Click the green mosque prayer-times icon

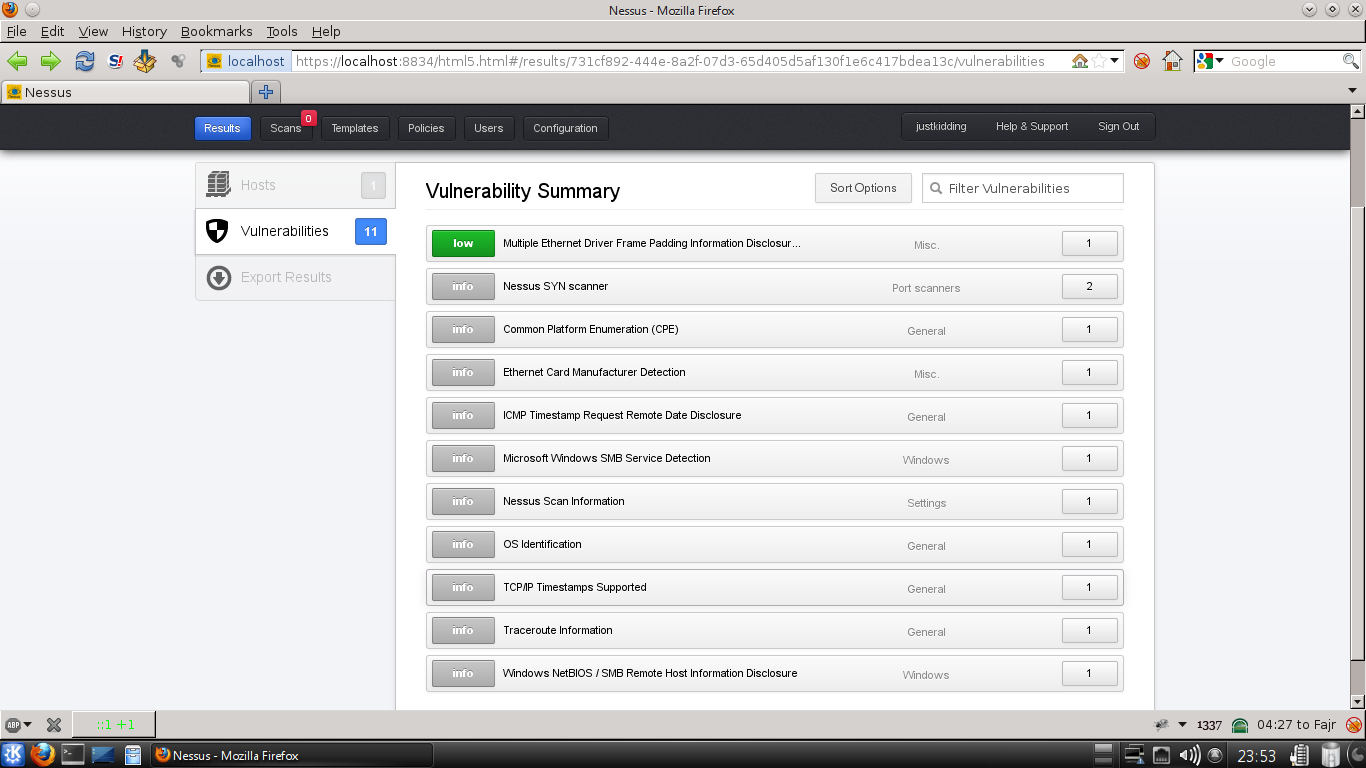click(x=1240, y=725)
